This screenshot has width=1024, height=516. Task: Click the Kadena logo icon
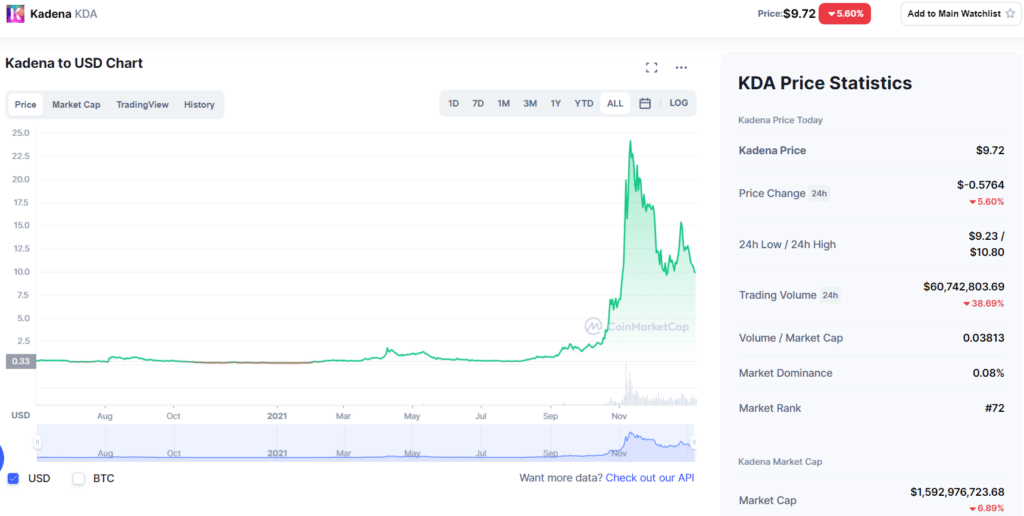point(15,14)
